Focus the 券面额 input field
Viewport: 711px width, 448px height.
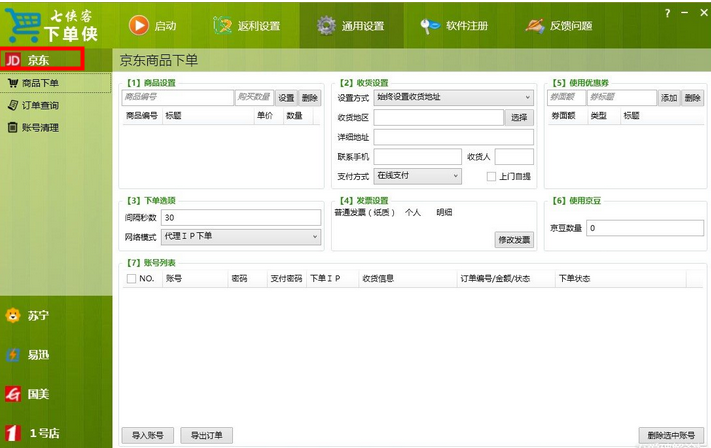(566, 97)
